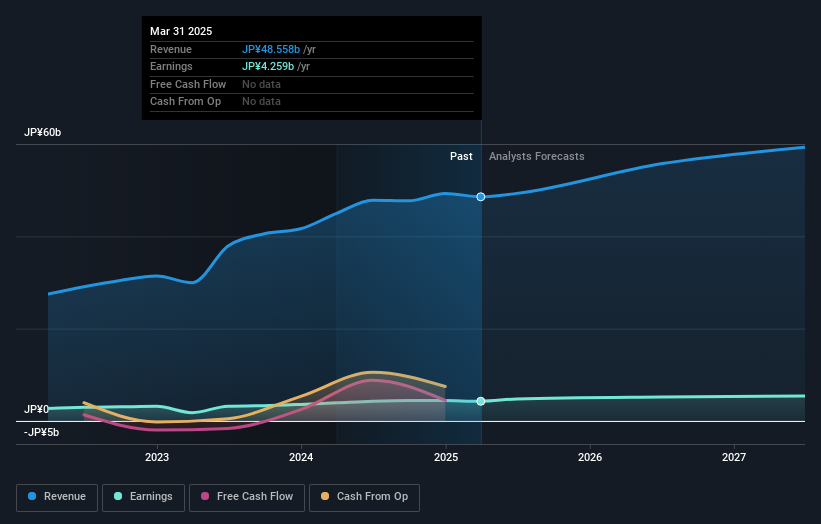Click the JP¥4.259b earnings value
Screen dimensions: 821x524
pos(268,66)
